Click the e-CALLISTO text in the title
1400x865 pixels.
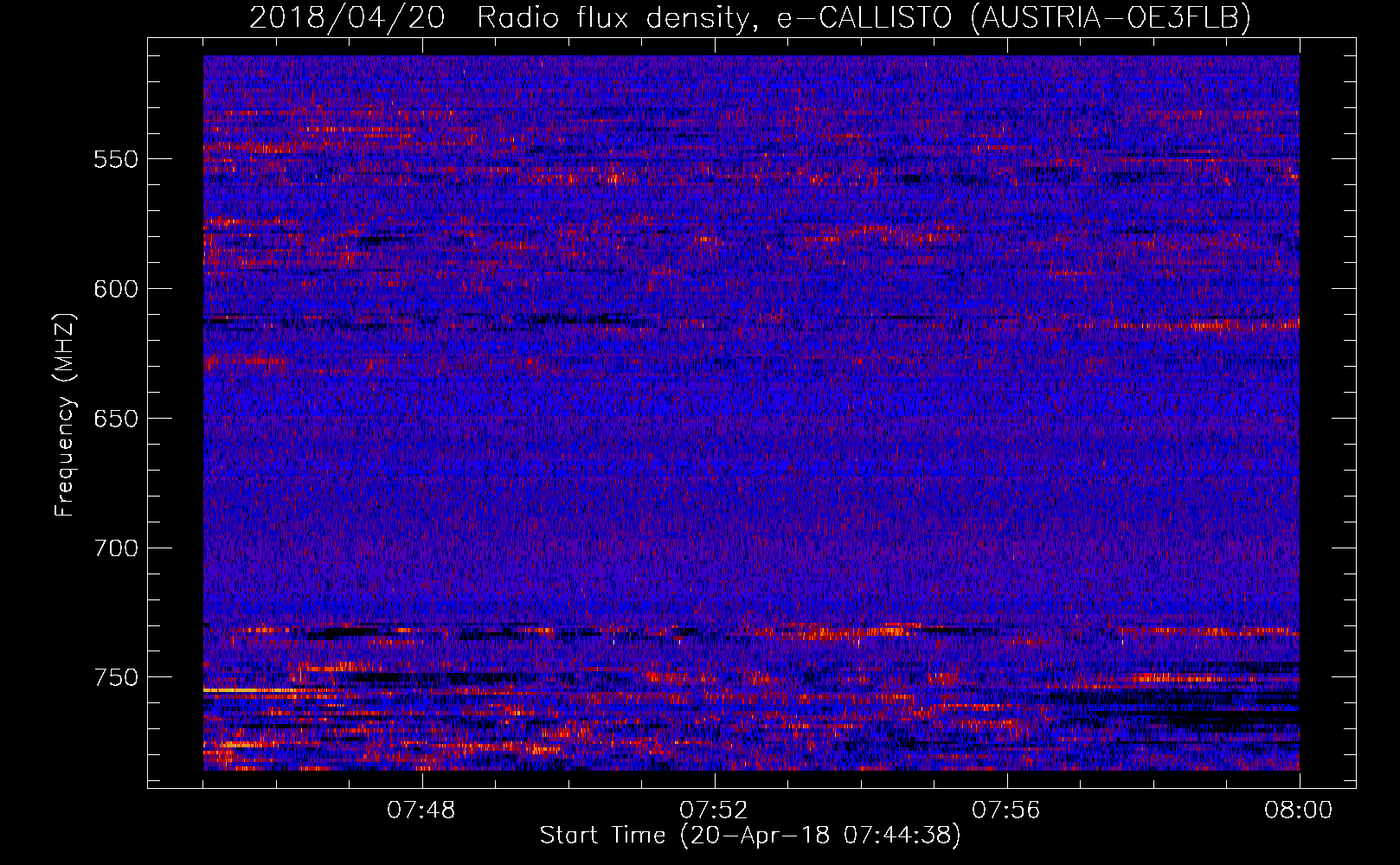click(863, 17)
